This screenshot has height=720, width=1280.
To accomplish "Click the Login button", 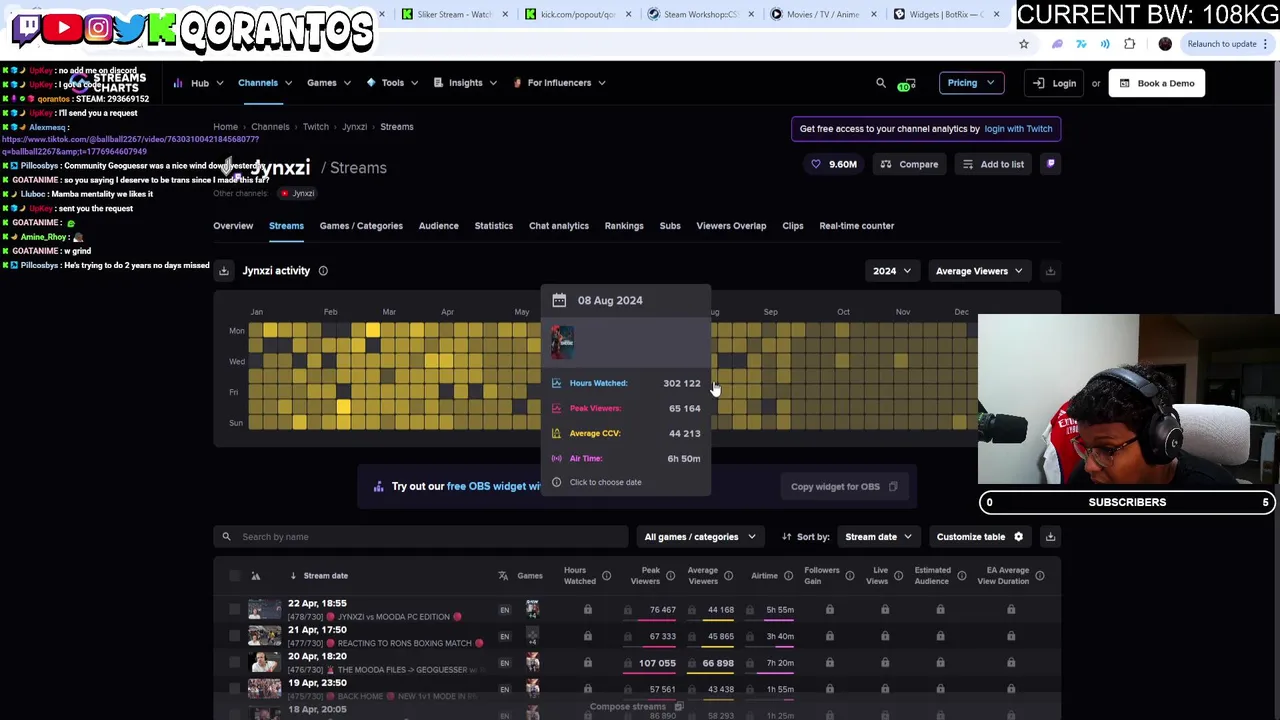I will tap(1055, 83).
